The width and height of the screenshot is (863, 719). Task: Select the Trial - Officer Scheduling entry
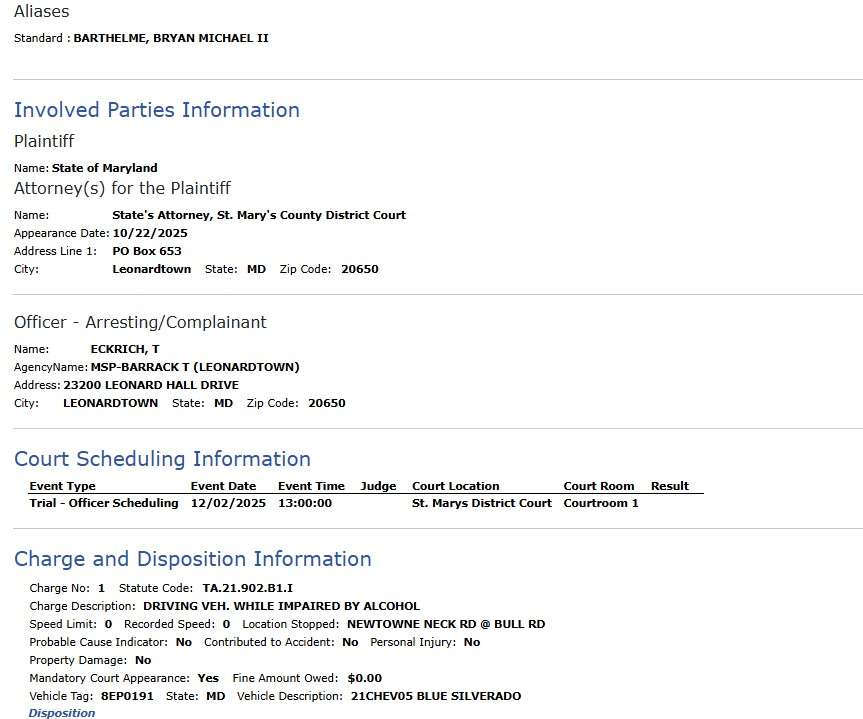click(x=104, y=503)
